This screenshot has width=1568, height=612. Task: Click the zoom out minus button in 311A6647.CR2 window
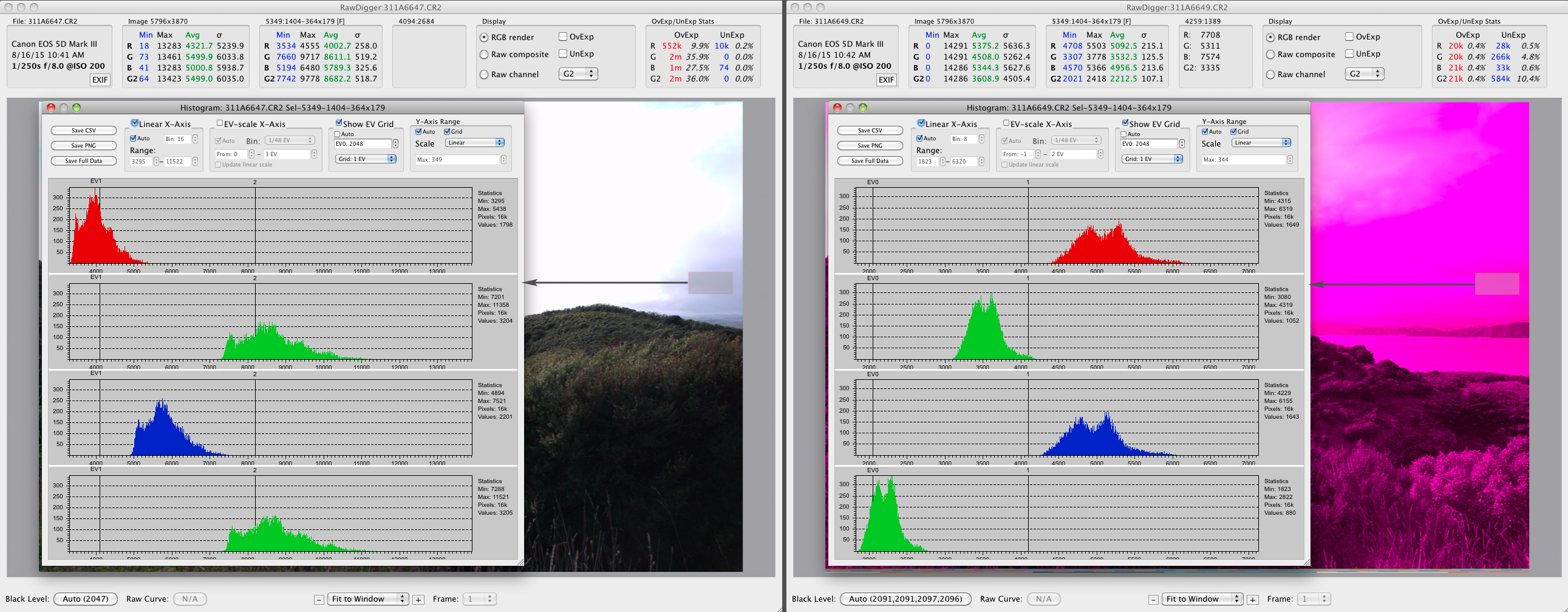tap(319, 600)
